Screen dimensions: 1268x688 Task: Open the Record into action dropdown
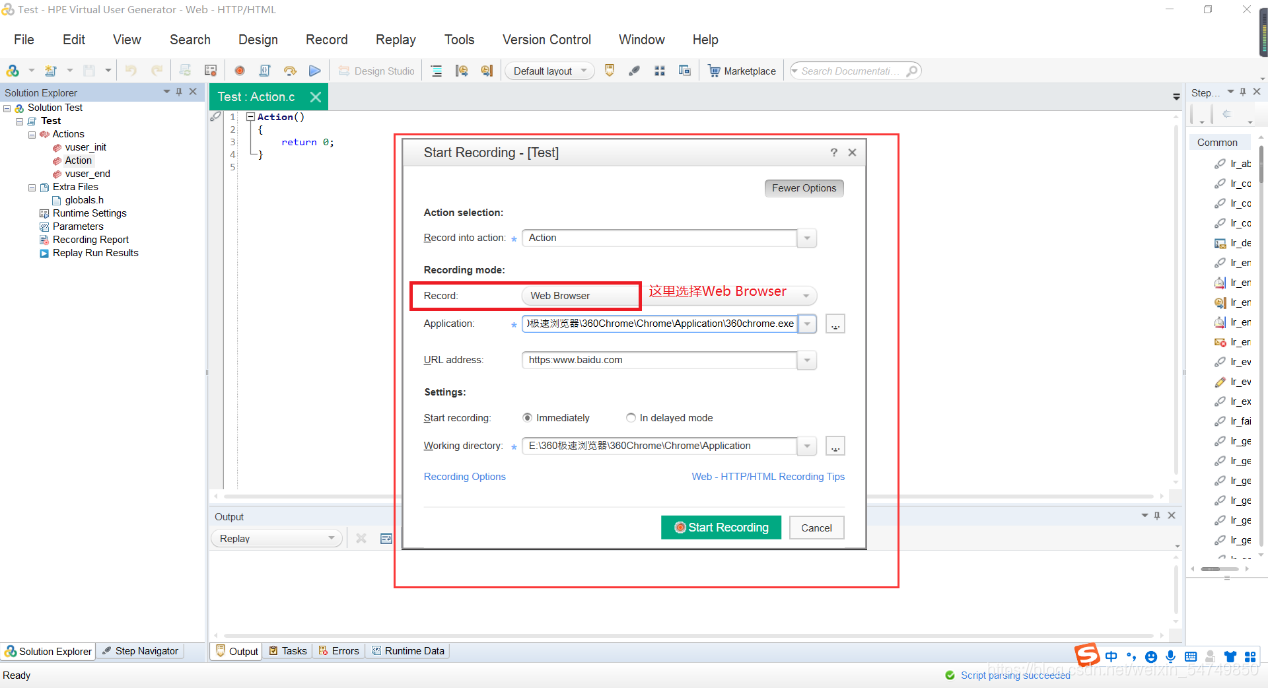(807, 238)
